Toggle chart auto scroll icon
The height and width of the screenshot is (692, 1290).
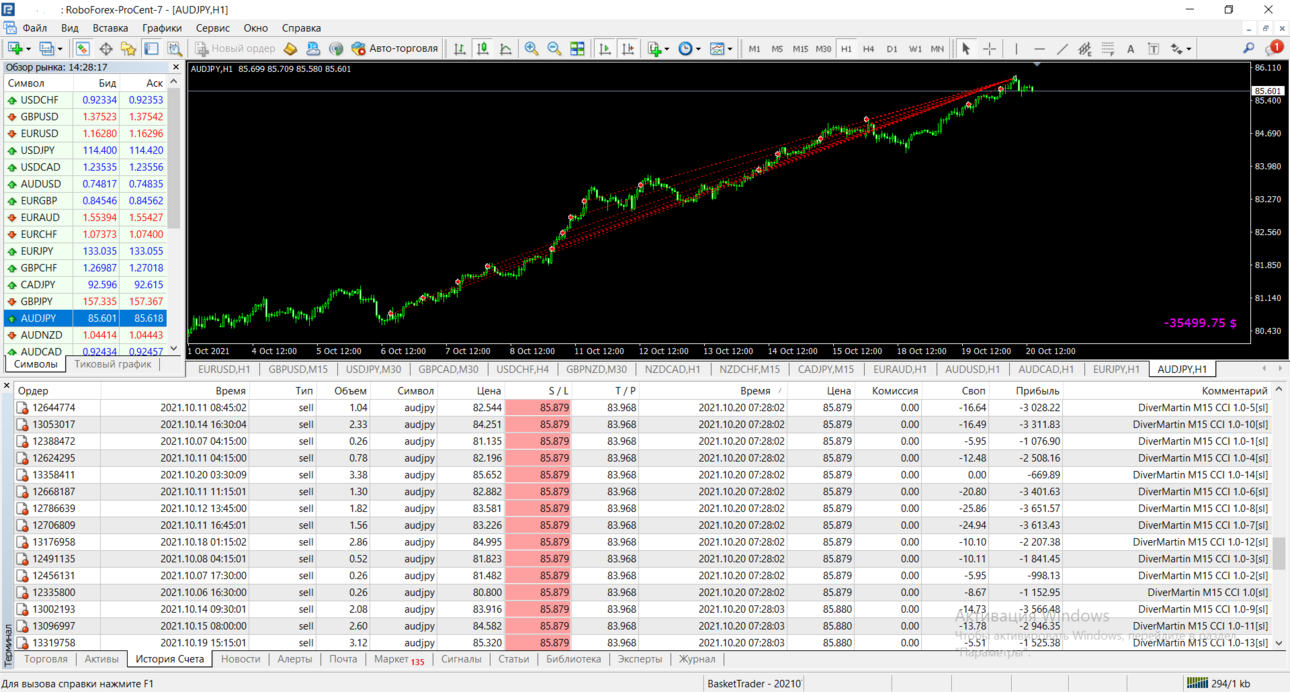pyautogui.click(x=605, y=48)
